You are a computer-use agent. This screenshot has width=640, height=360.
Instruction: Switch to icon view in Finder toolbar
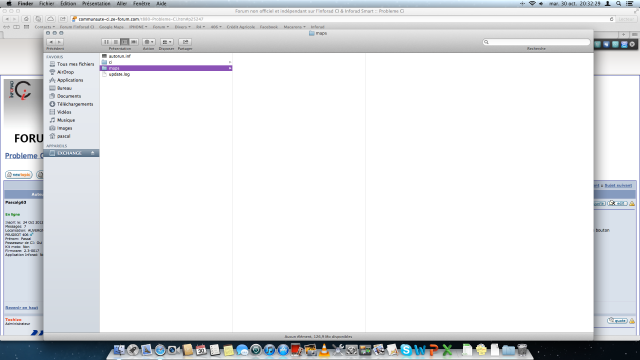[106, 42]
